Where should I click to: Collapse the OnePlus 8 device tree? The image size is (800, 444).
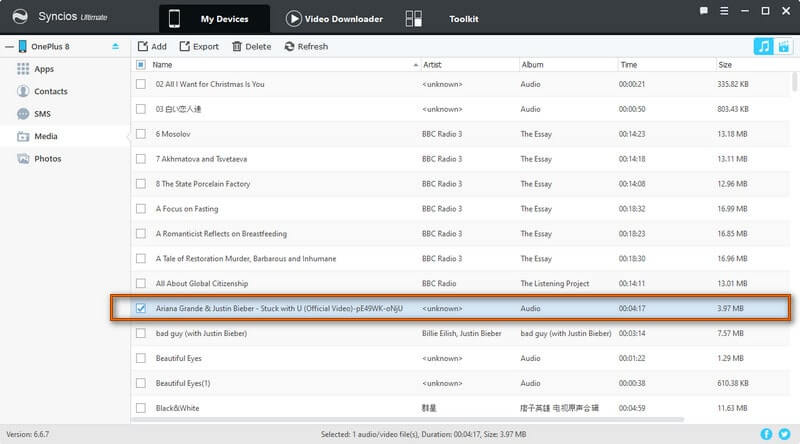pyautogui.click(x=9, y=46)
